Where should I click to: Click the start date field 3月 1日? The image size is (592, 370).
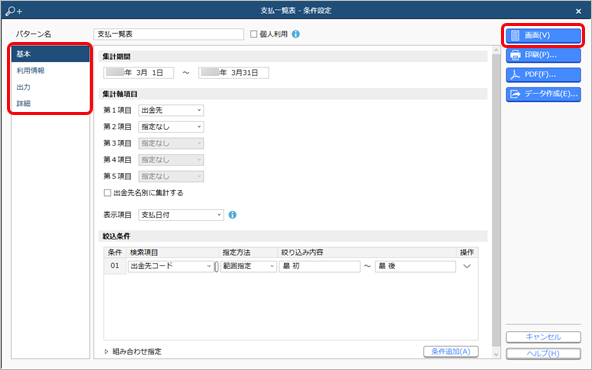[x=139, y=73]
